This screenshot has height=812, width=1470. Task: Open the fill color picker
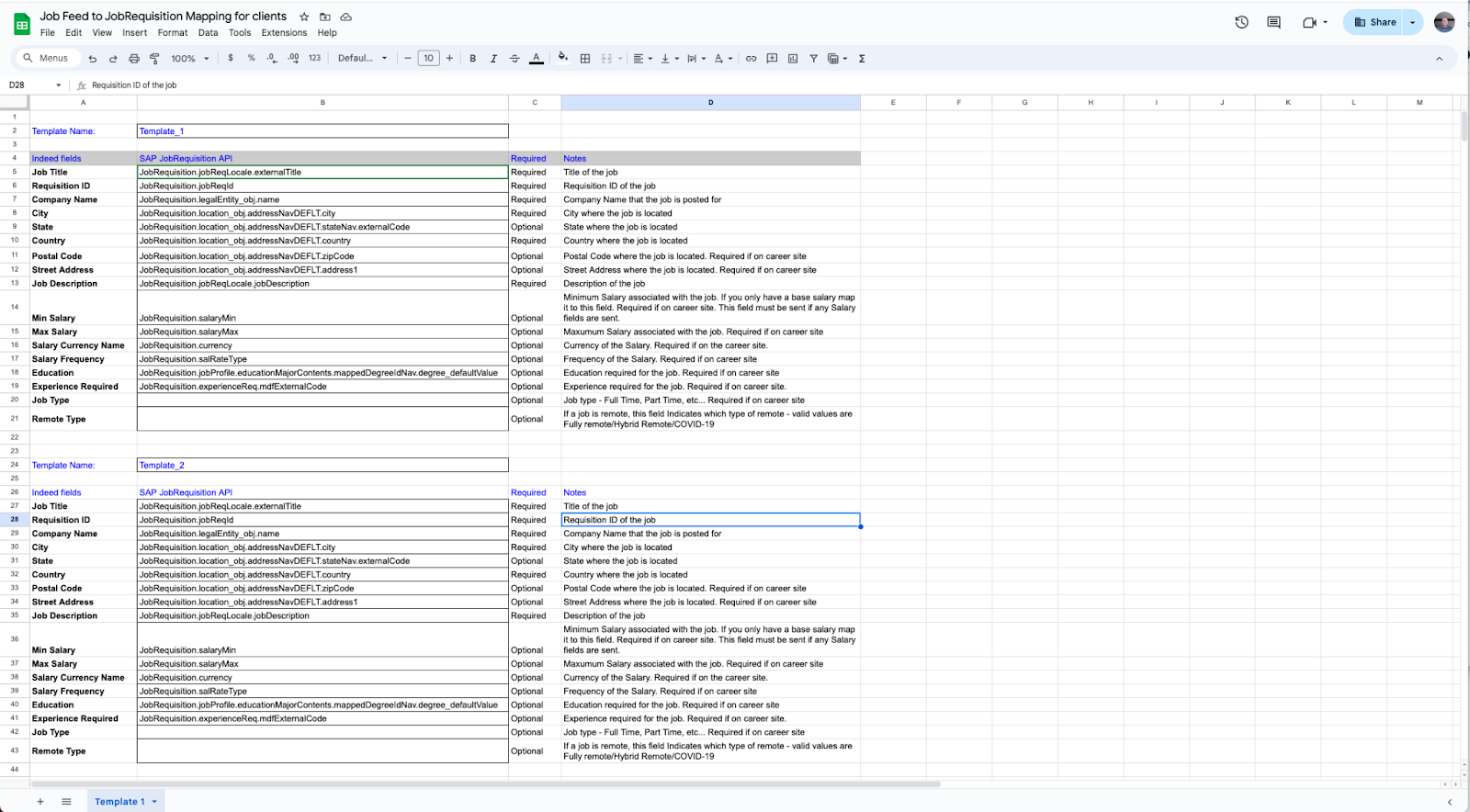coord(563,58)
